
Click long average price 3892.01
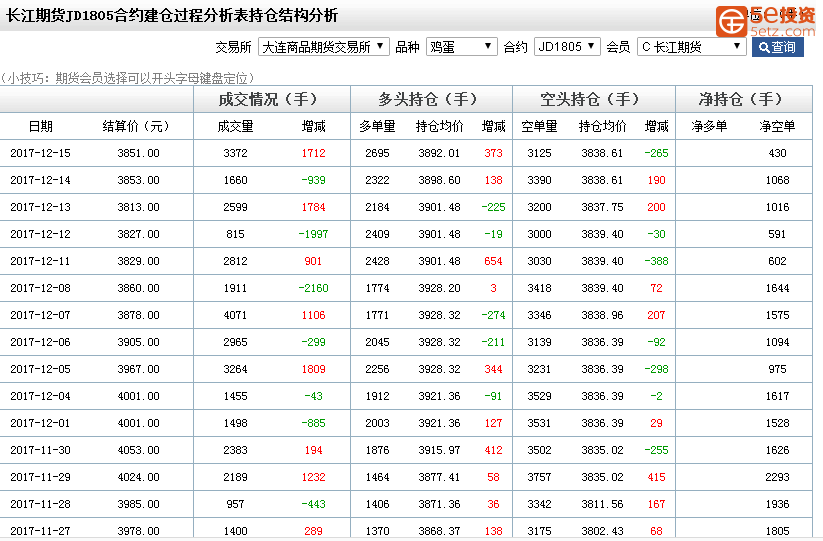pyautogui.click(x=439, y=153)
